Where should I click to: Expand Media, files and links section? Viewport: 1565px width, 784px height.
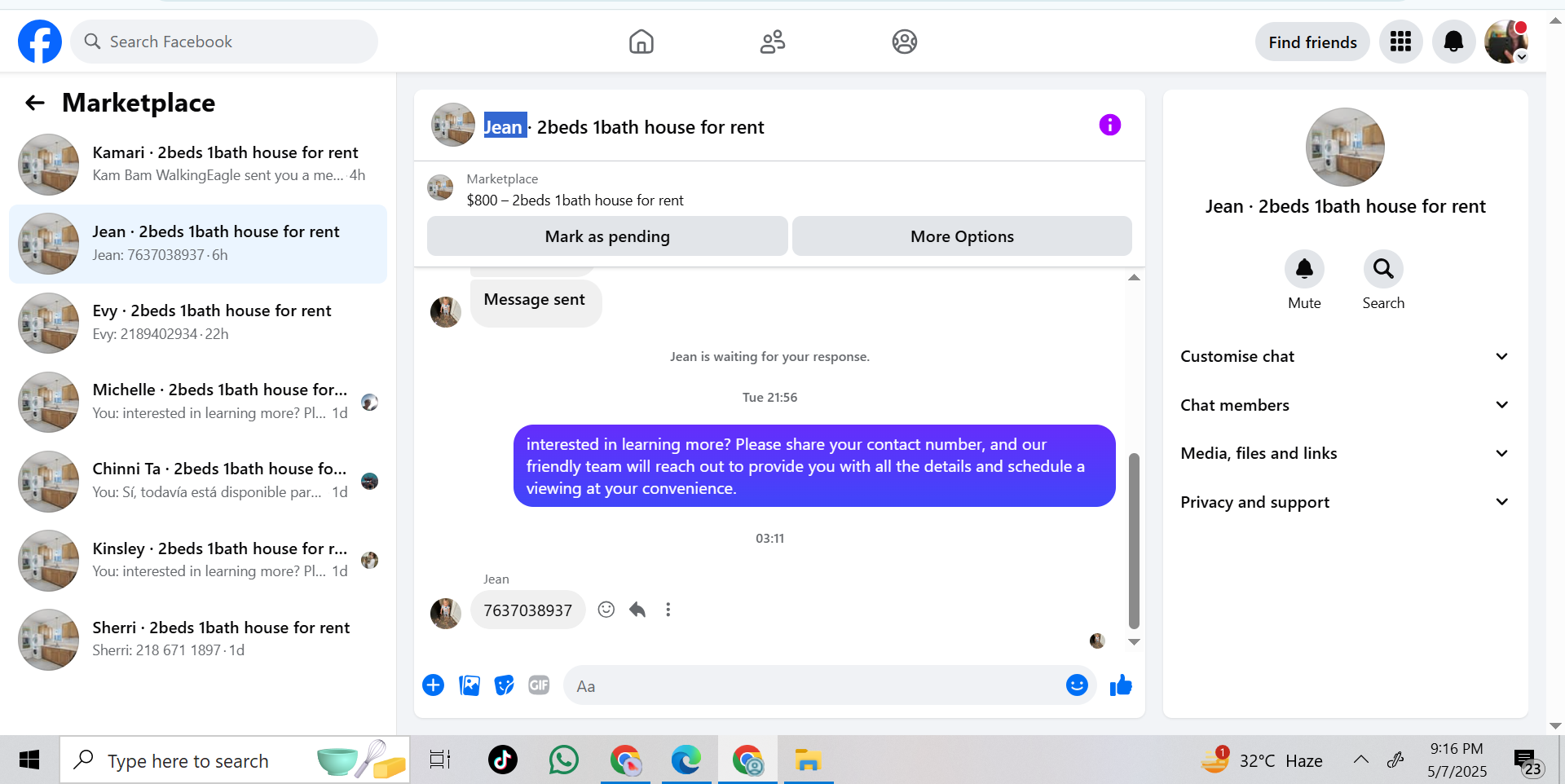[x=1345, y=453]
